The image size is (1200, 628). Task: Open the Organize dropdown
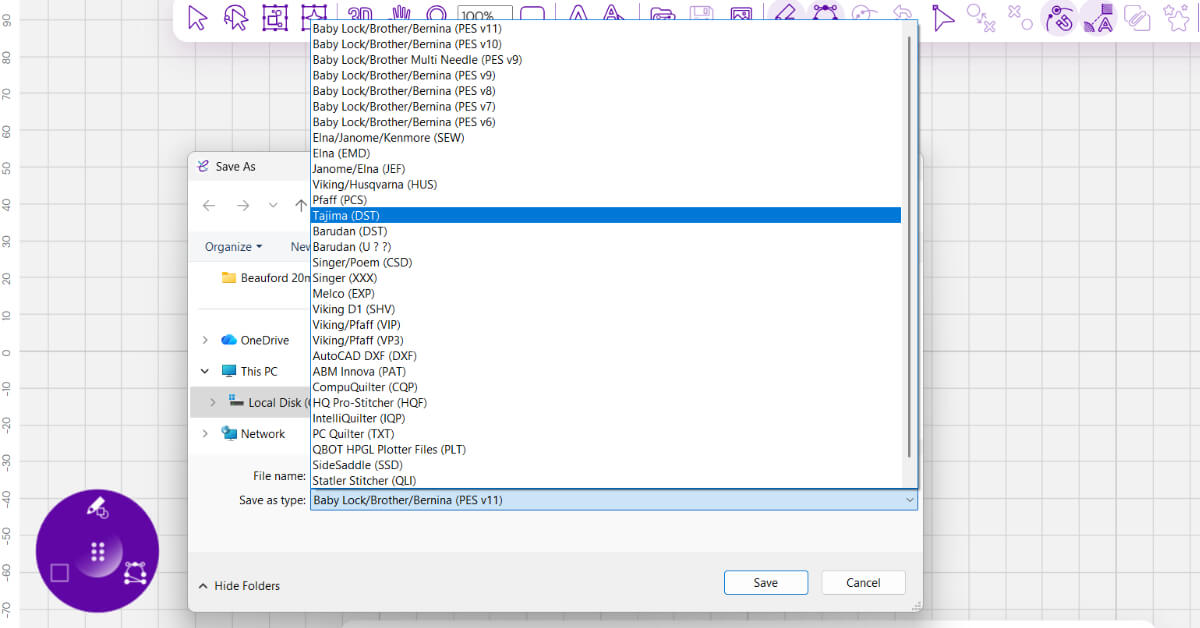coord(232,246)
